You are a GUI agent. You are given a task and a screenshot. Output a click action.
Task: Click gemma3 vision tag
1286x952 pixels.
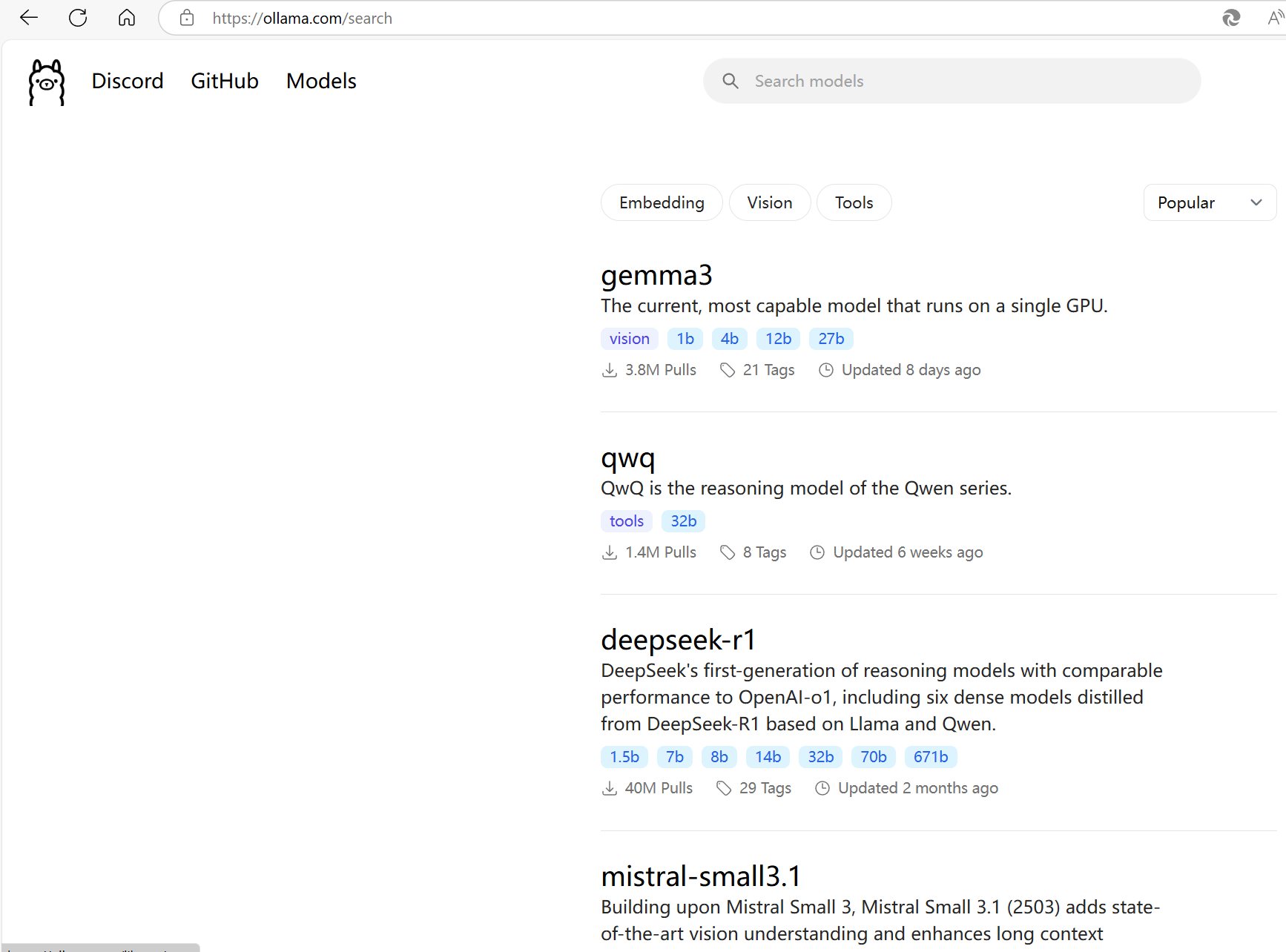(630, 339)
